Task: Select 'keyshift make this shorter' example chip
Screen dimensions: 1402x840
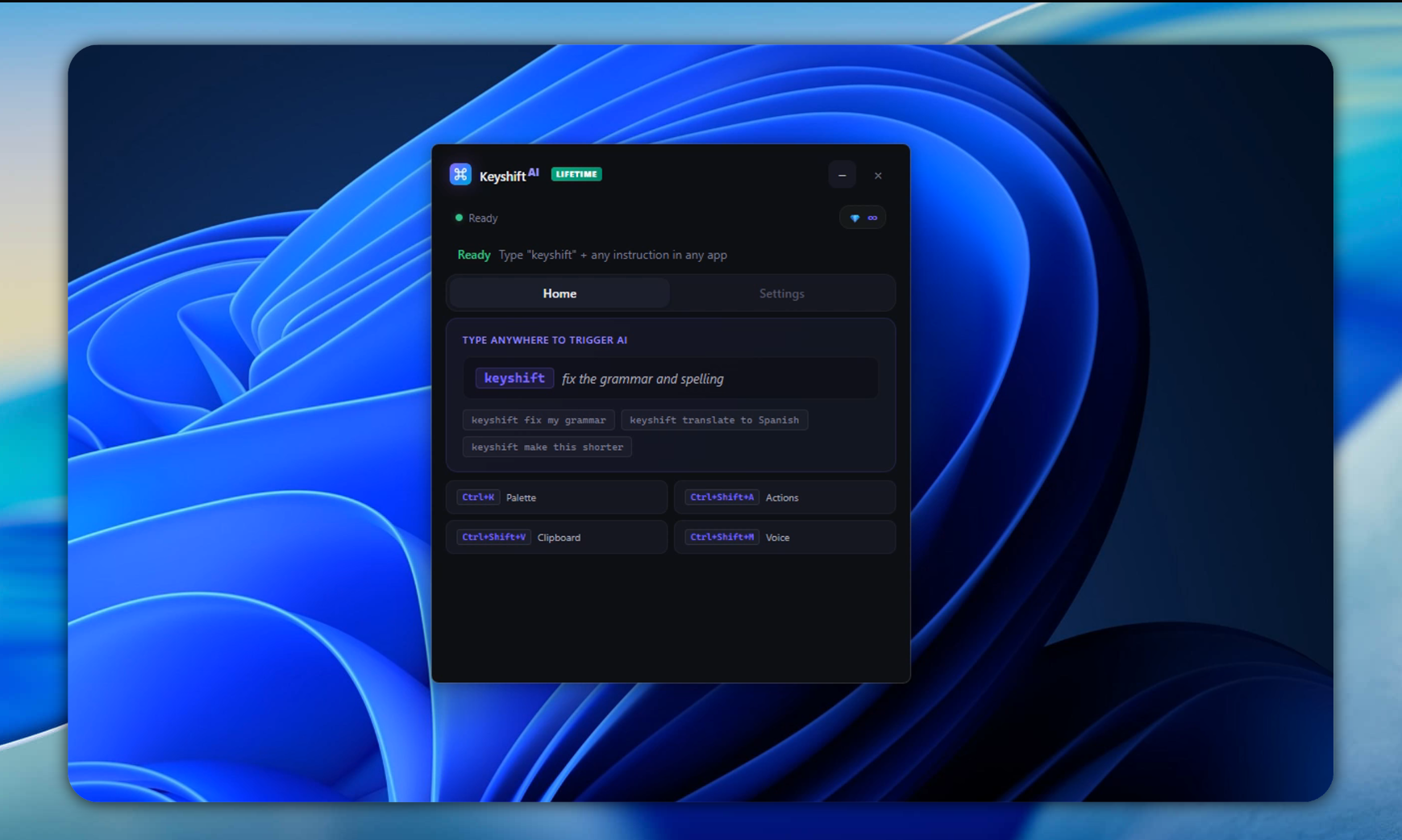Action: [547, 447]
